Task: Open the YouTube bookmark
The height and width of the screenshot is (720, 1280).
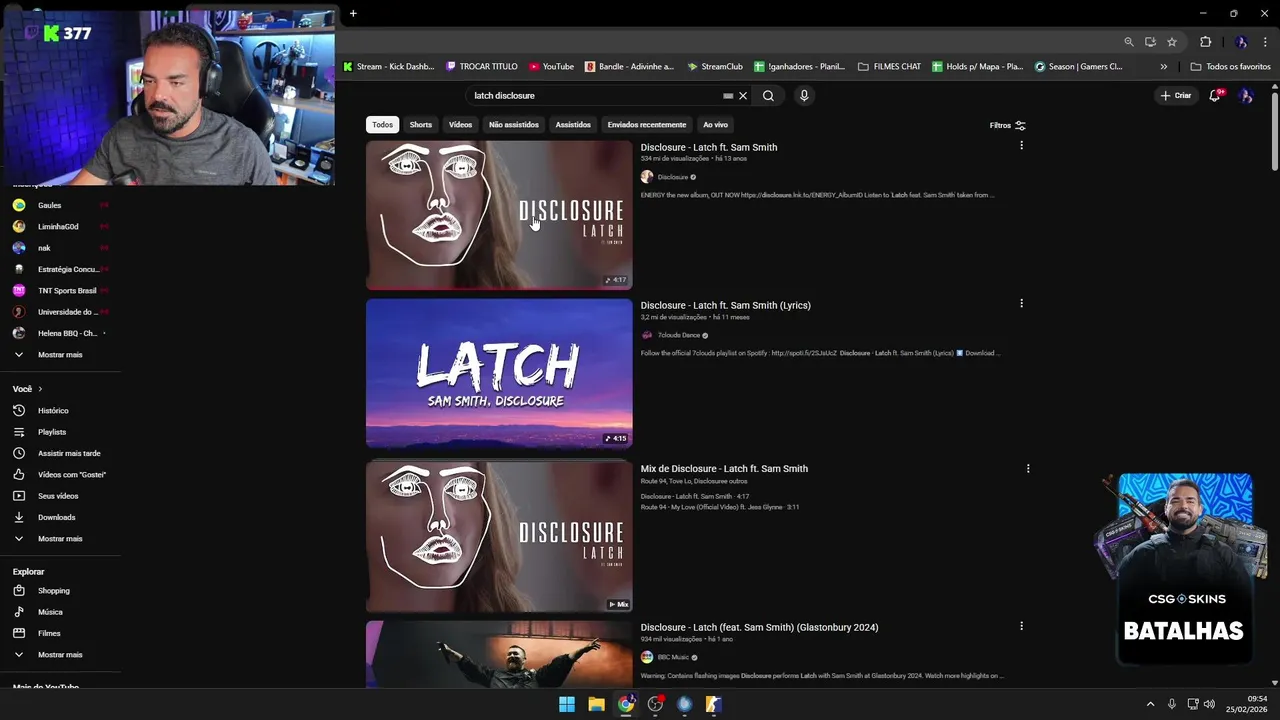Action: (551, 67)
